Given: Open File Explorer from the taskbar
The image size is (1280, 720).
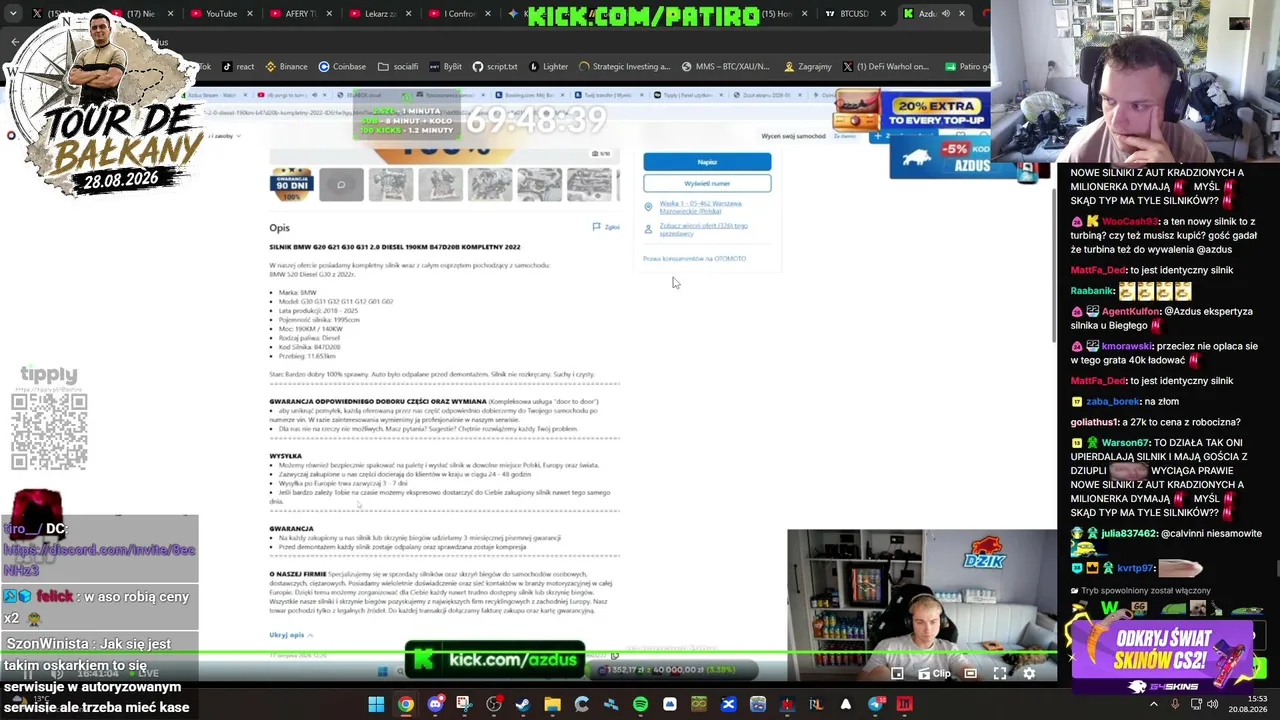Looking at the screenshot, I should (x=552, y=704).
